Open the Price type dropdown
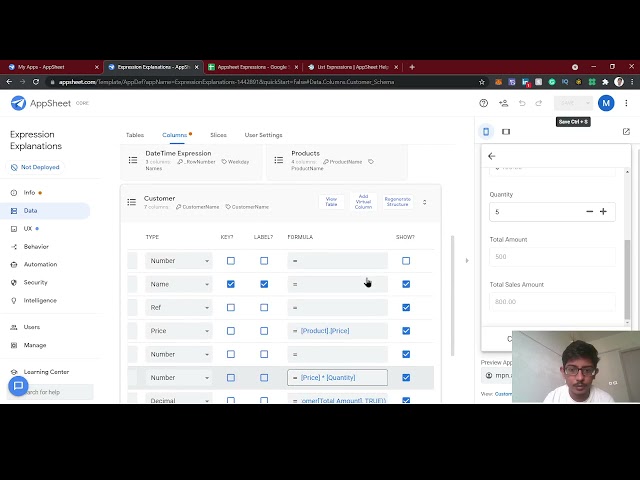640x480 pixels. pyautogui.click(x=179, y=331)
